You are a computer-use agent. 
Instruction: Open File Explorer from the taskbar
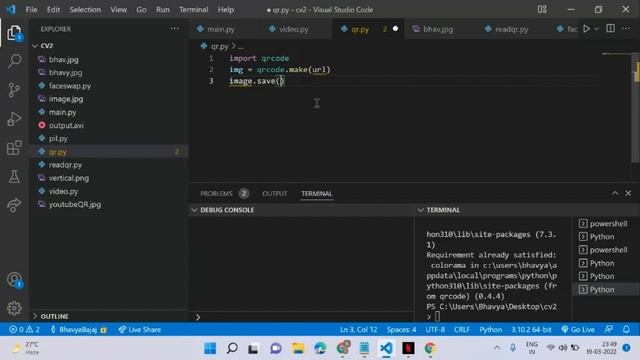298,348
